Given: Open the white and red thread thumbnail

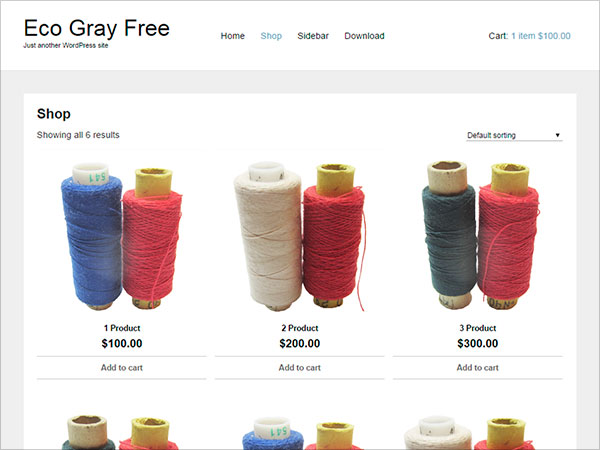Looking at the screenshot, I should [x=299, y=236].
